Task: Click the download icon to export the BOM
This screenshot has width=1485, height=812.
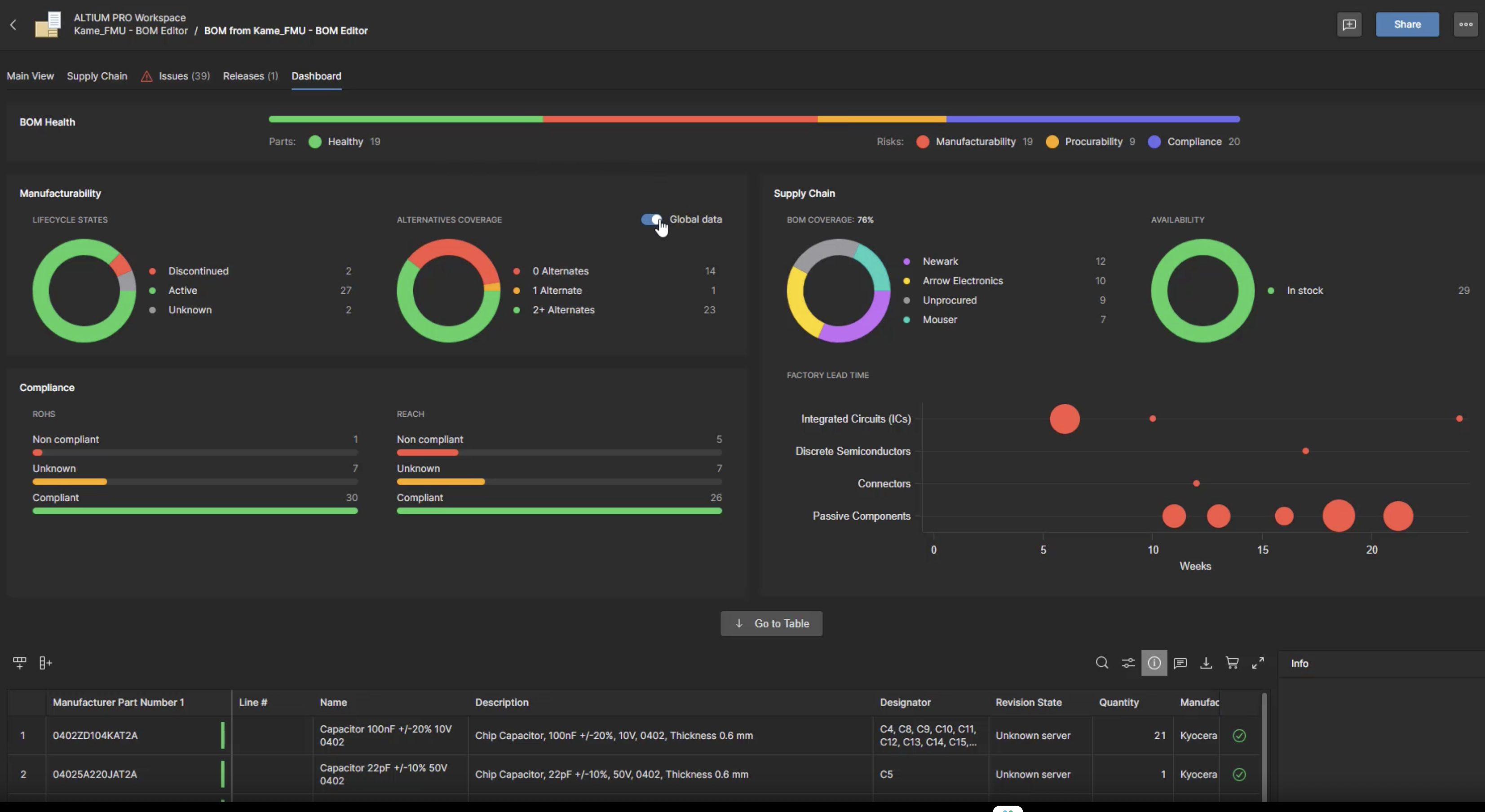Action: [x=1207, y=663]
